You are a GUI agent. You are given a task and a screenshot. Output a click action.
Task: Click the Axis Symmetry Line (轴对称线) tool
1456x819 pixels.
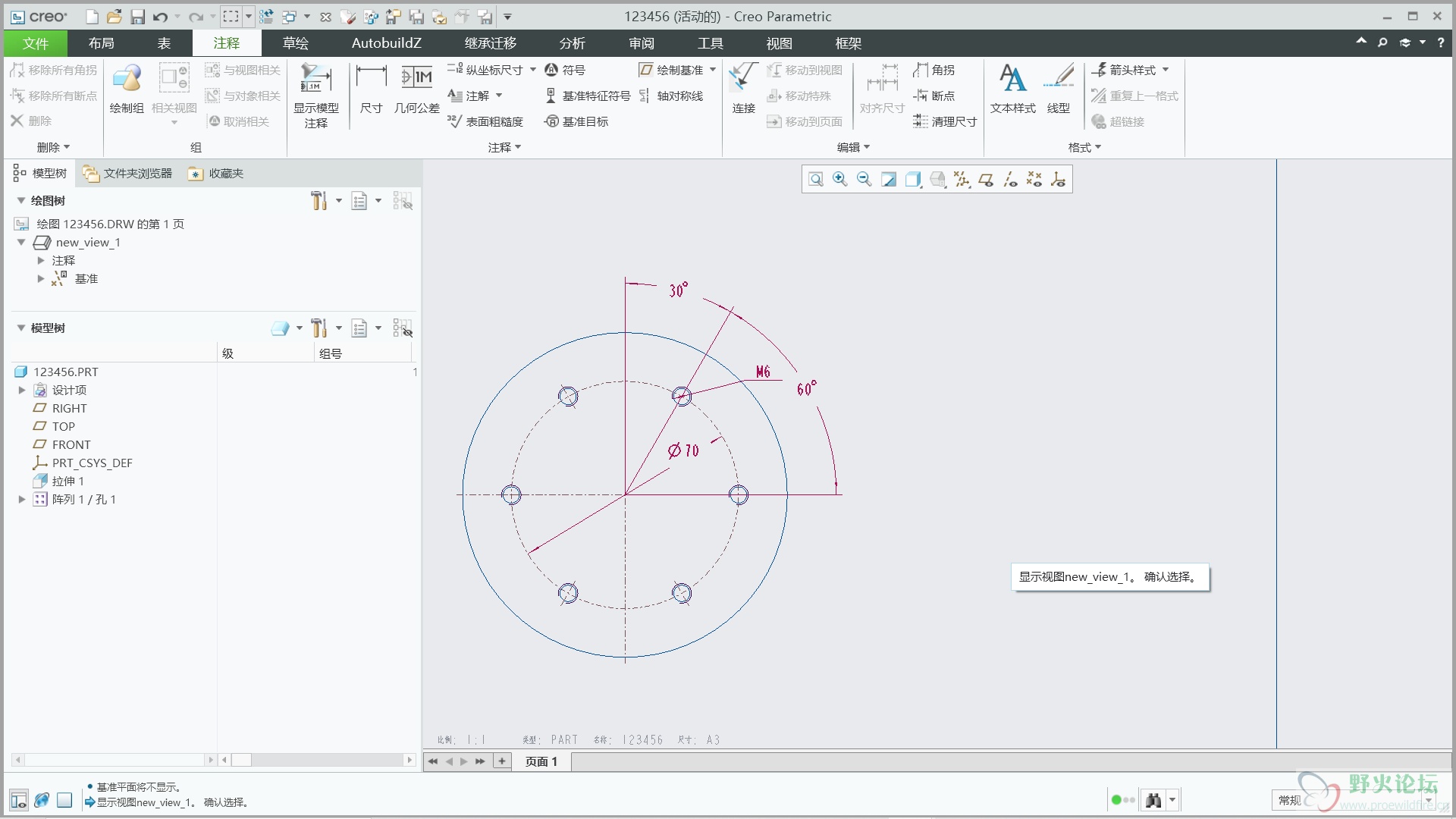(x=671, y=96)
